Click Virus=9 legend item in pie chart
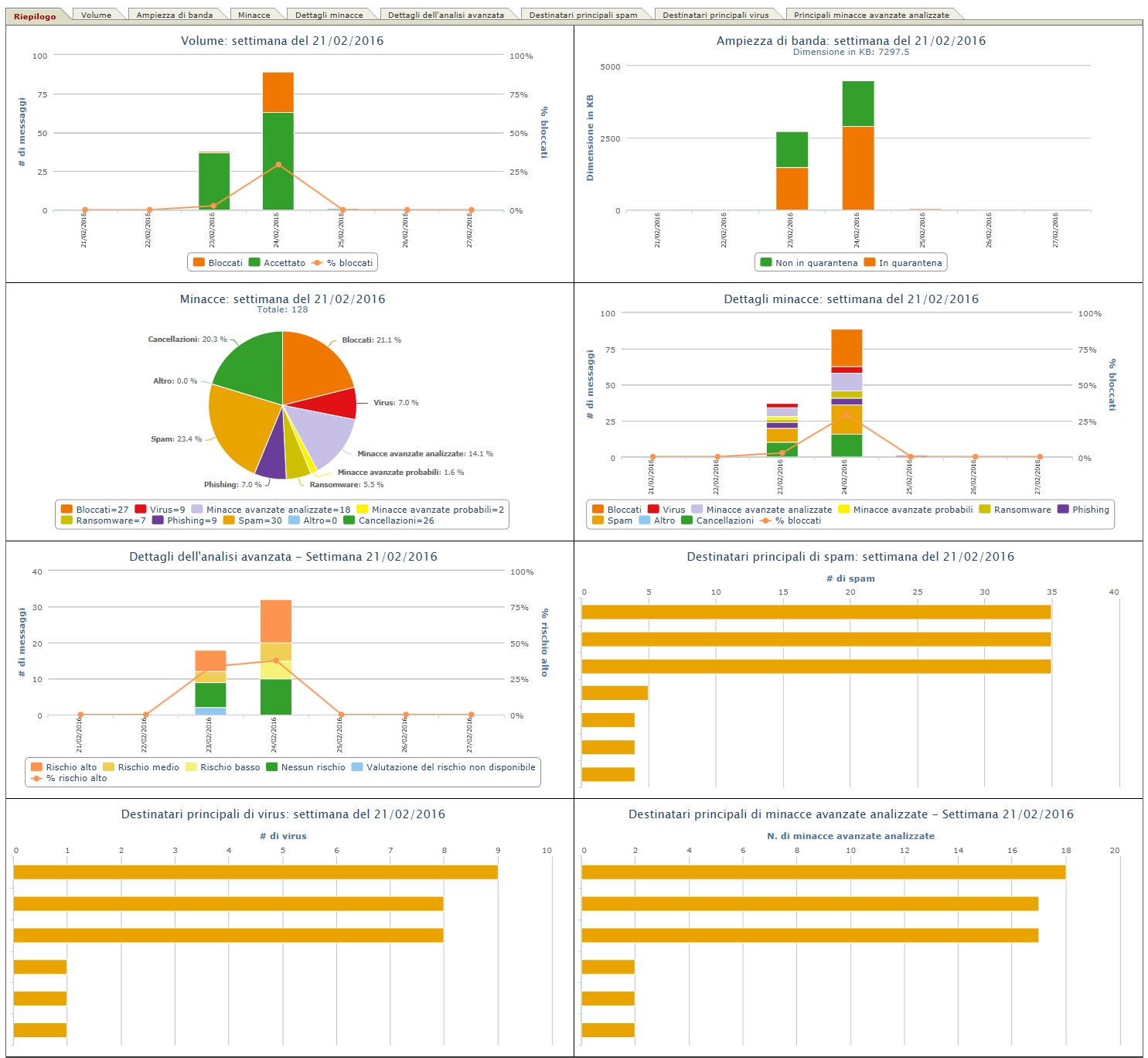Viewport: 1148px width, 1058px height. pyautogui.click(x=160, y=510)
